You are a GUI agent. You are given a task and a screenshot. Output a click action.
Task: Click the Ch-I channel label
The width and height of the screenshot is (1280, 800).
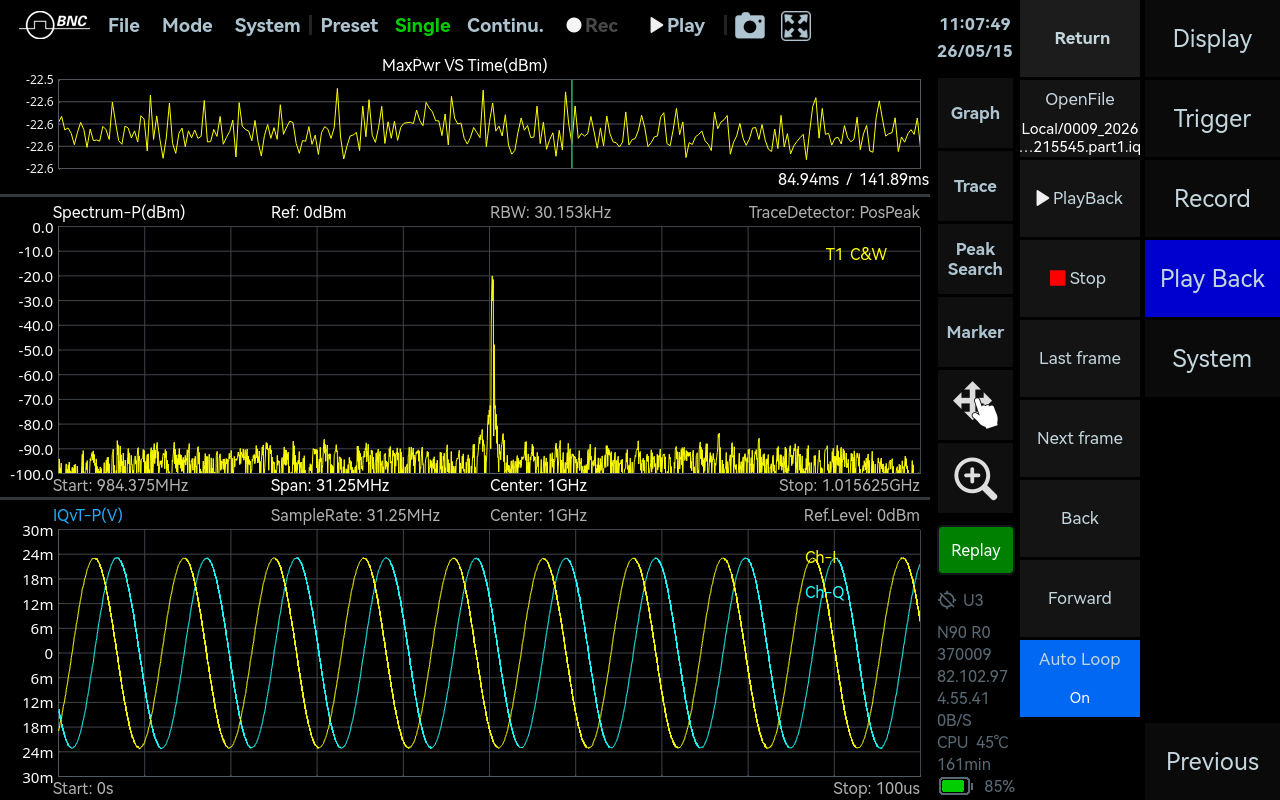point(821,557)
